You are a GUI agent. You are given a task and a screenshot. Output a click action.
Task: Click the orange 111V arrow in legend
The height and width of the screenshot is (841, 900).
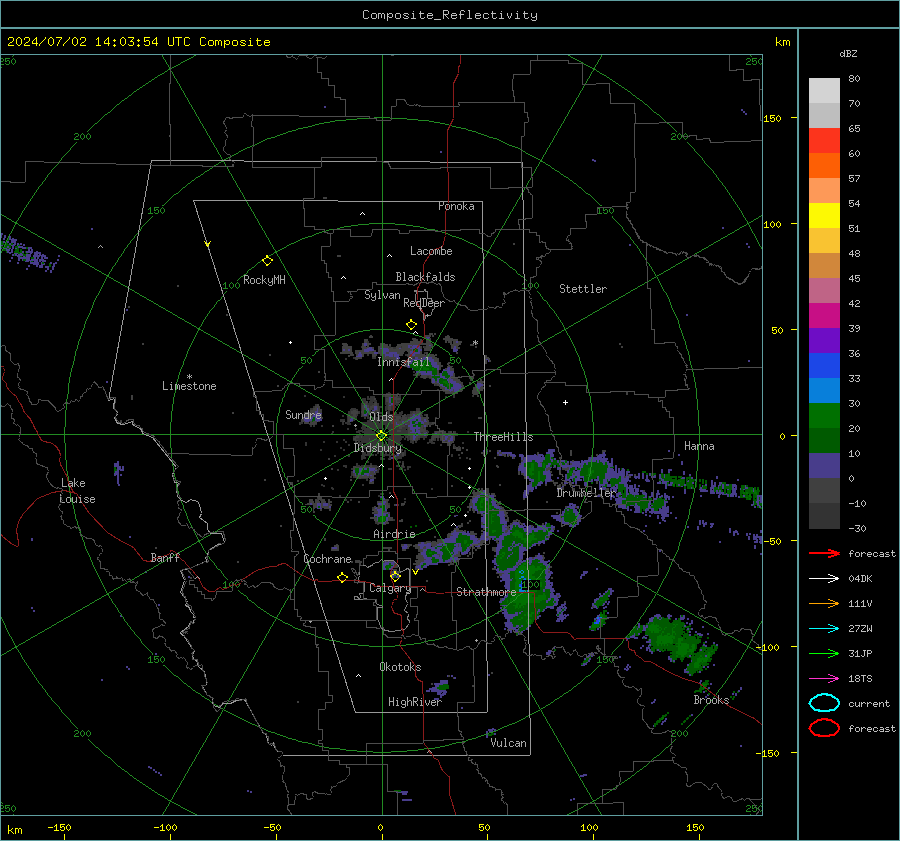pos(824,603)
